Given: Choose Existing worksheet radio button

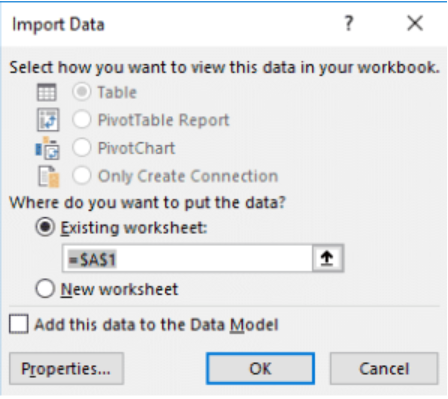Looking at the screenshot, I should pos(45,227).
